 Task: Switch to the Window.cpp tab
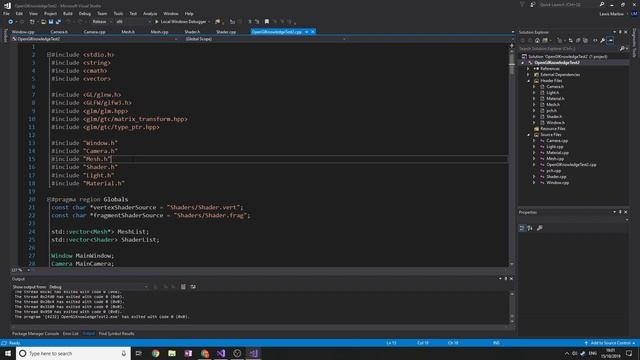click(23, 32)
